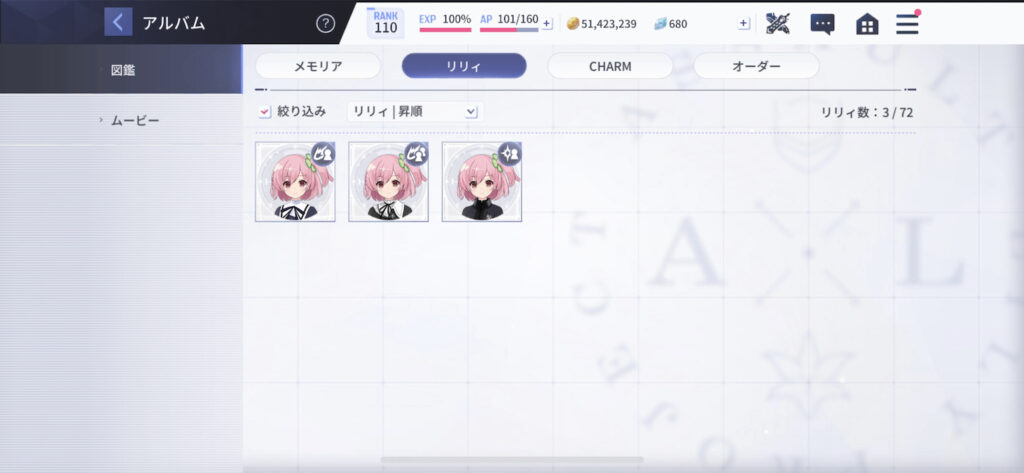This screenshot has width=1024, height=473.
Task: Click the AP gauge bar
Action: point(509,30)
